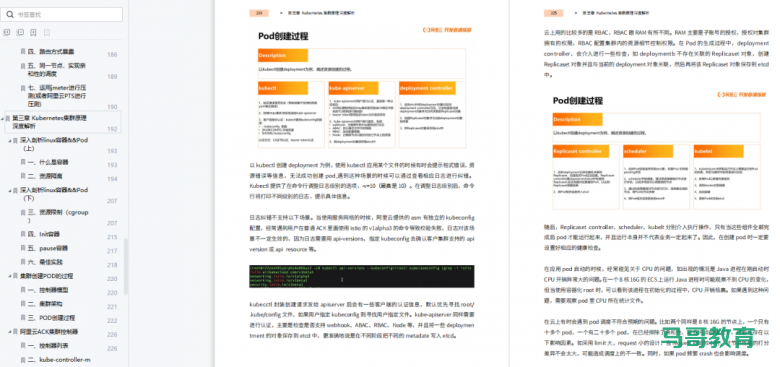Open bookmark 阿里云ACK集群控制器
This screenshot has width=780, height=367.
tap(50, 331)
